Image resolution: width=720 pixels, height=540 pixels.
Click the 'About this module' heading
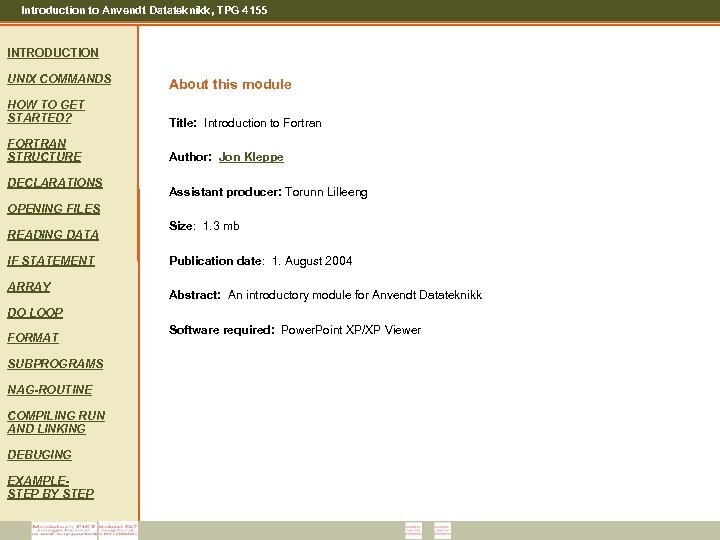coord(230,84)
